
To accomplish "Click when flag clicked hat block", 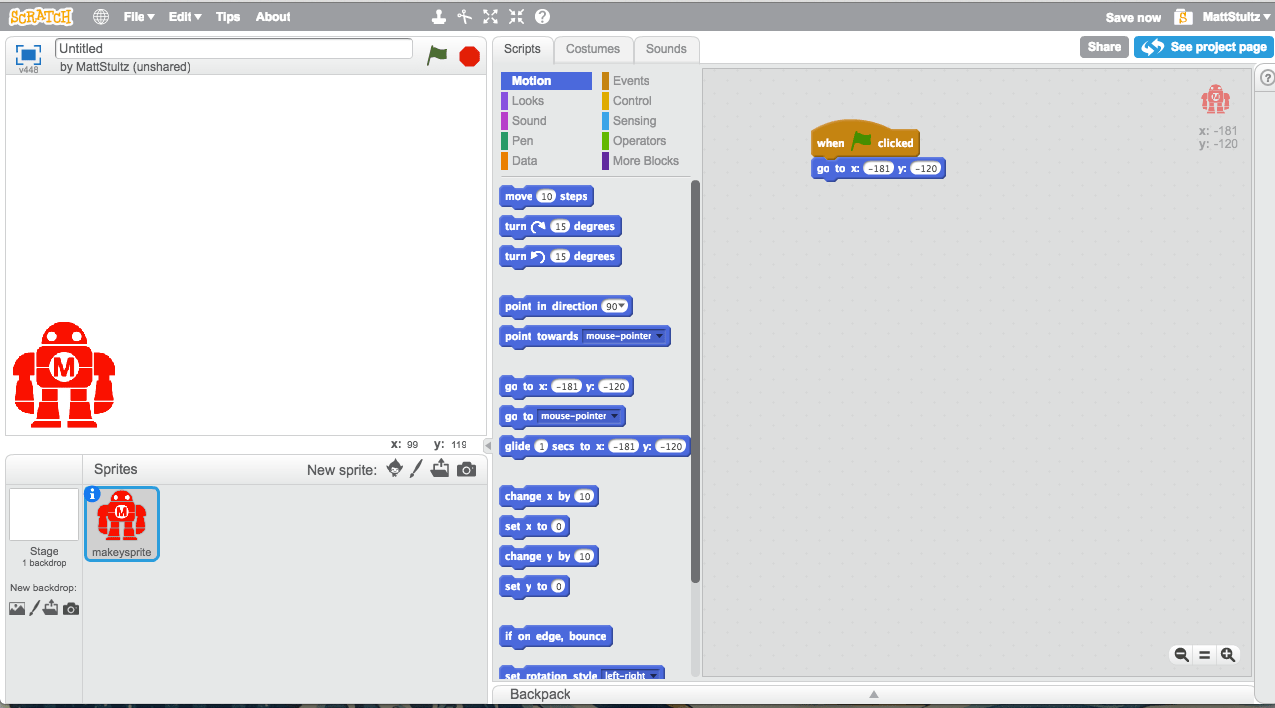I will pos(865,141).
